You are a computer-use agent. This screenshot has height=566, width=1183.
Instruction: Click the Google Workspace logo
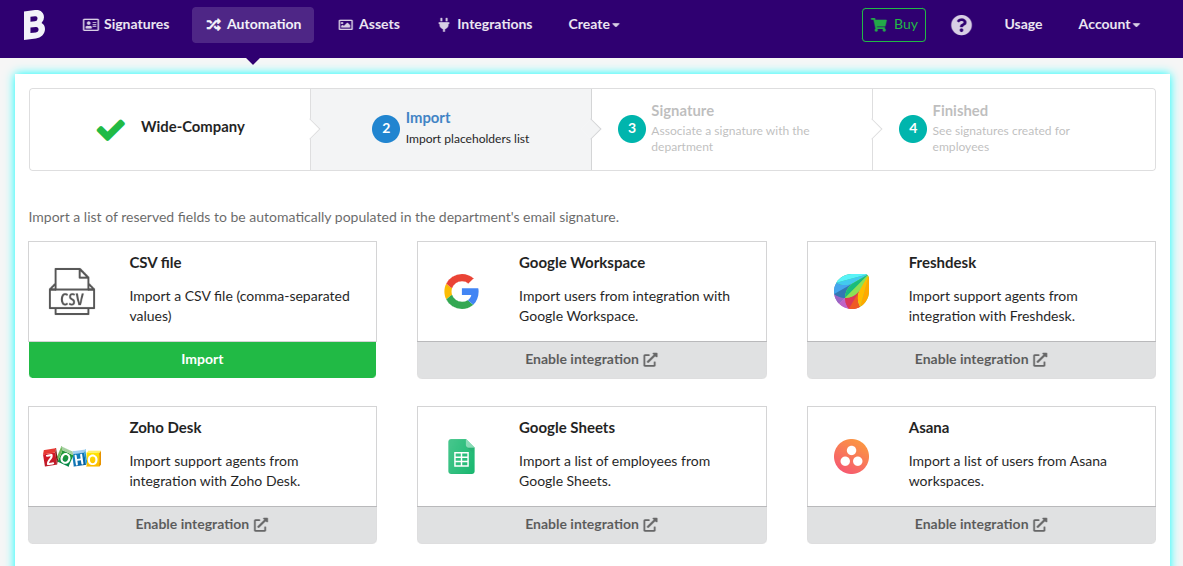tap(462, 291)
